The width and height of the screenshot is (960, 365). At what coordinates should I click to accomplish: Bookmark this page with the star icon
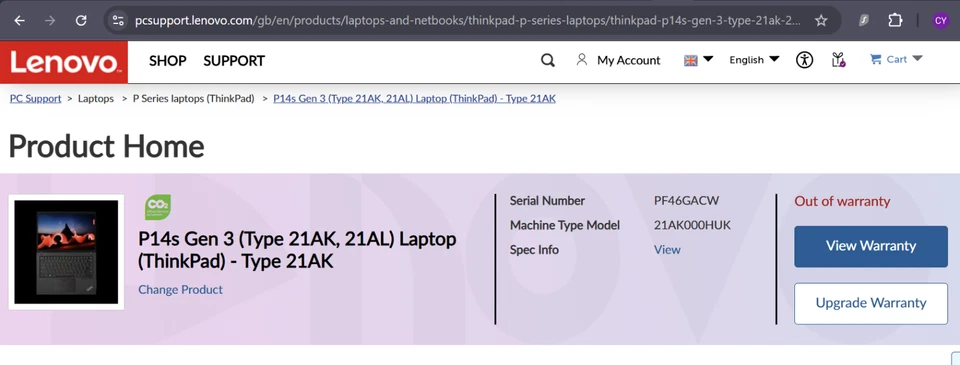[821, 21]
